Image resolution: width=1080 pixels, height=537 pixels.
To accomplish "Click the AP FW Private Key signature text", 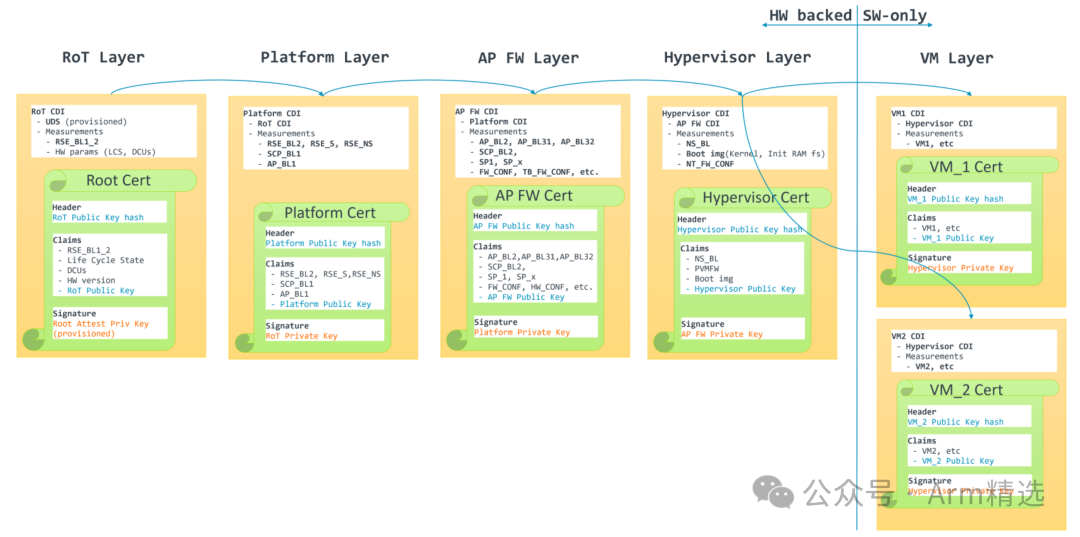I will [x=722, y=334].
